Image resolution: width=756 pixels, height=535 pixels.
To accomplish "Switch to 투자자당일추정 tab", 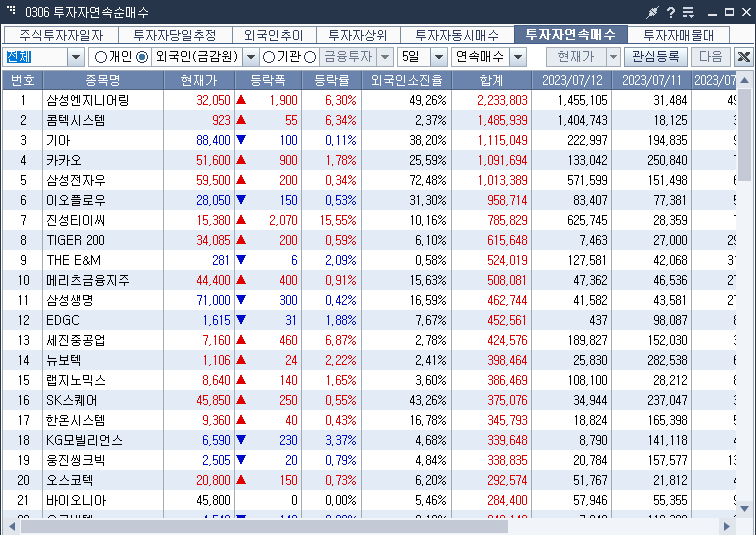I will (175, 35).
